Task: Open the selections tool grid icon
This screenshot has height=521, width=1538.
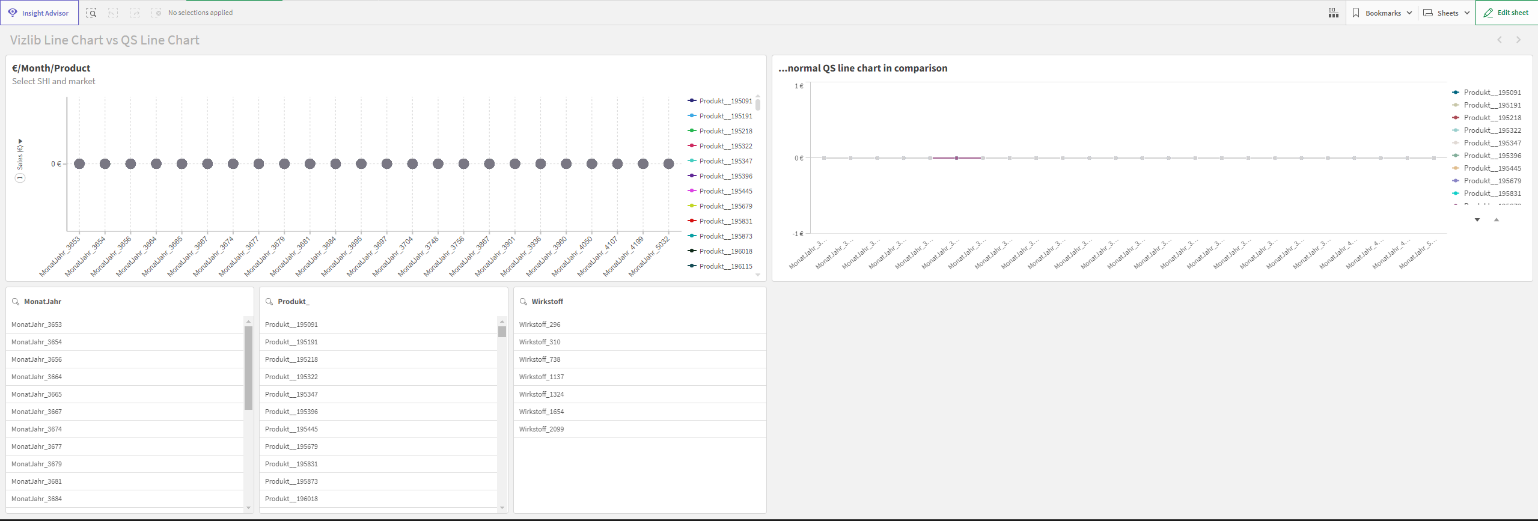Action: point(1333,13)
